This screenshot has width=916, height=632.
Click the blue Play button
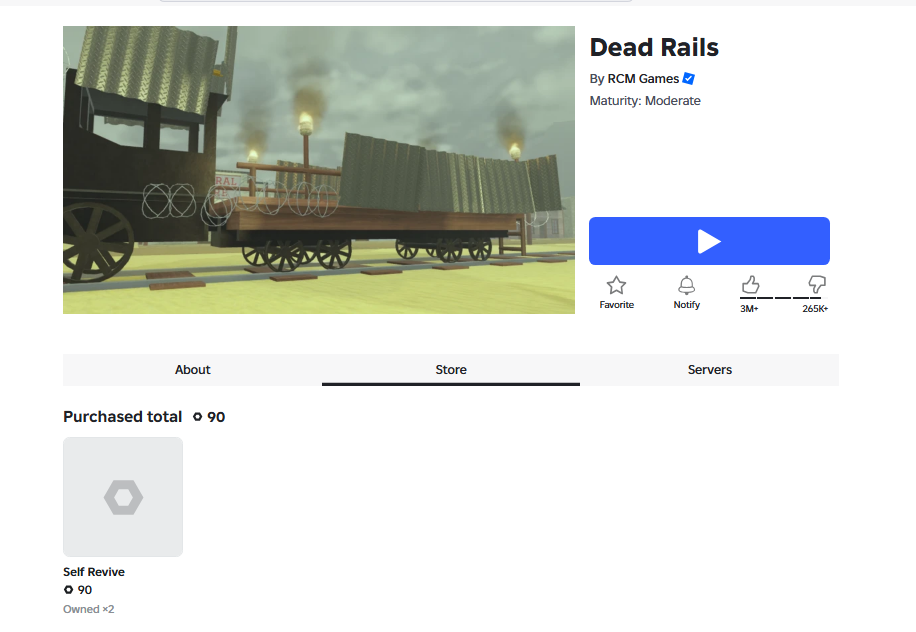[x=709, y=241]
